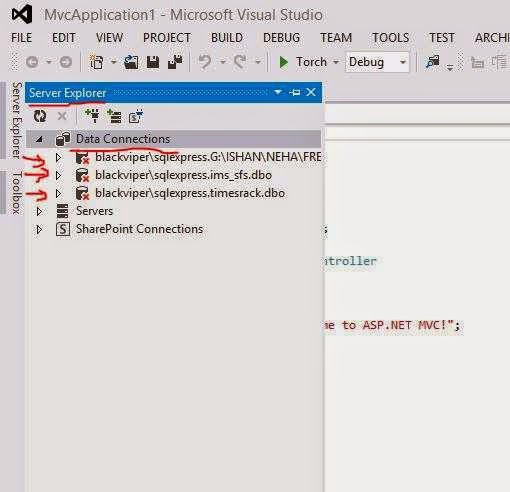Click the Open File toolbar icon
The height and width of the screenshot is (492, 510).
point(131,62)
